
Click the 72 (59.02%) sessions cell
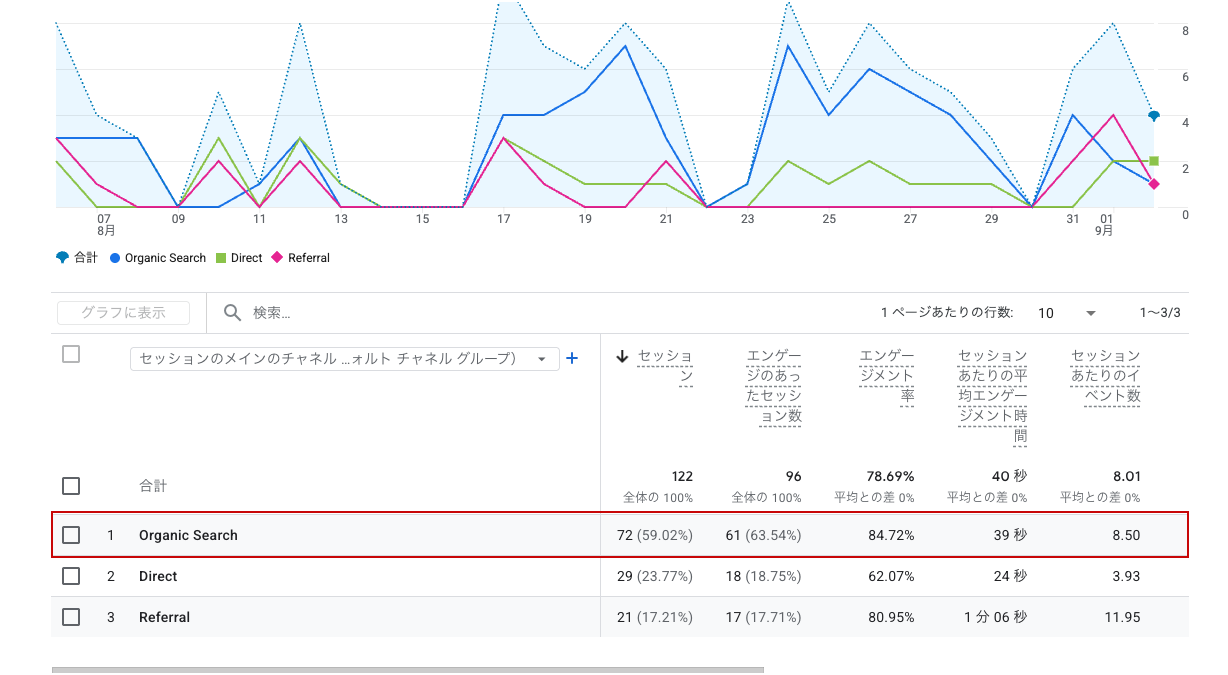coord(655,535)
